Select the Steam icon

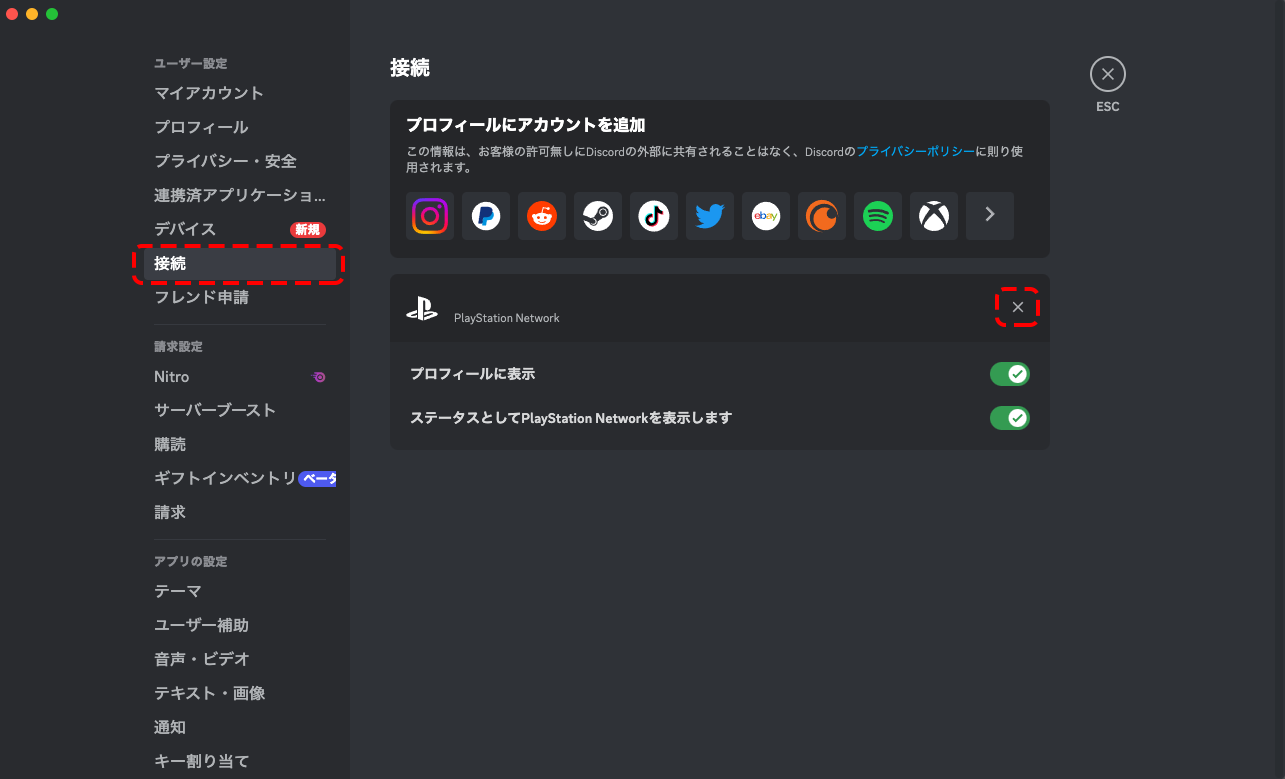598,216
